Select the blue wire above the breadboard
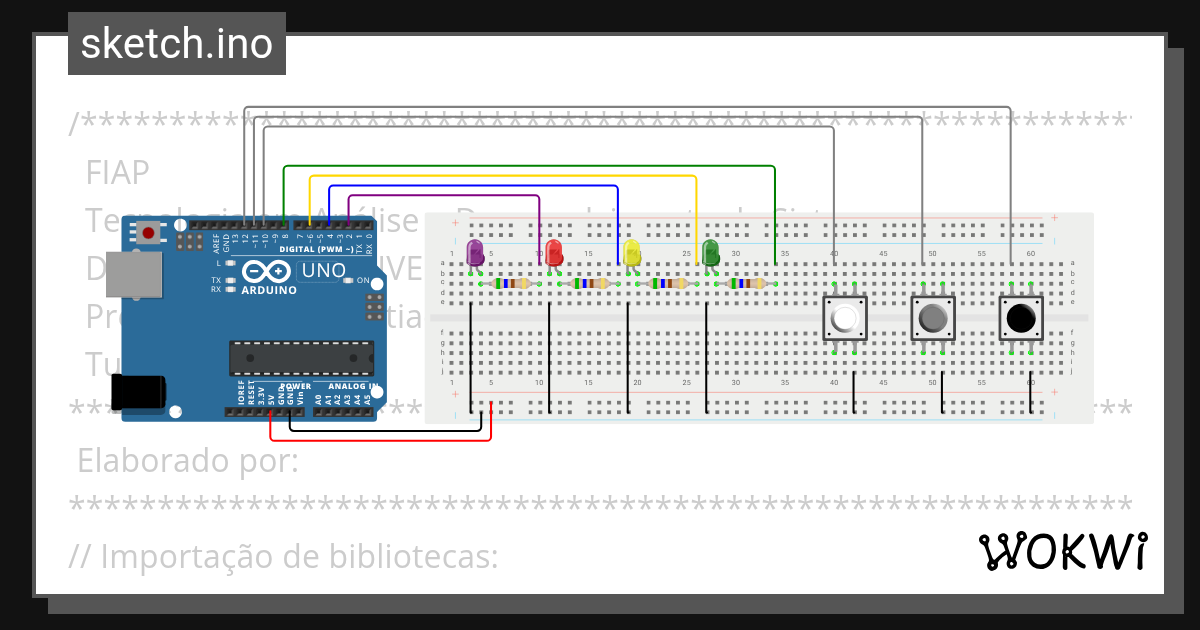The width and height of the screenshot is (1200, 630). [473, 187]
